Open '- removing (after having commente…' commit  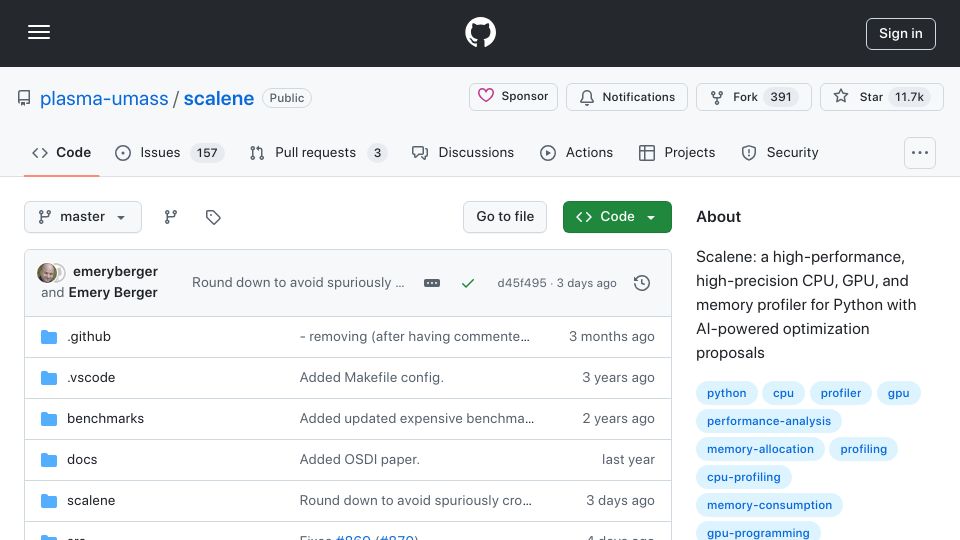tap(414, 337)
